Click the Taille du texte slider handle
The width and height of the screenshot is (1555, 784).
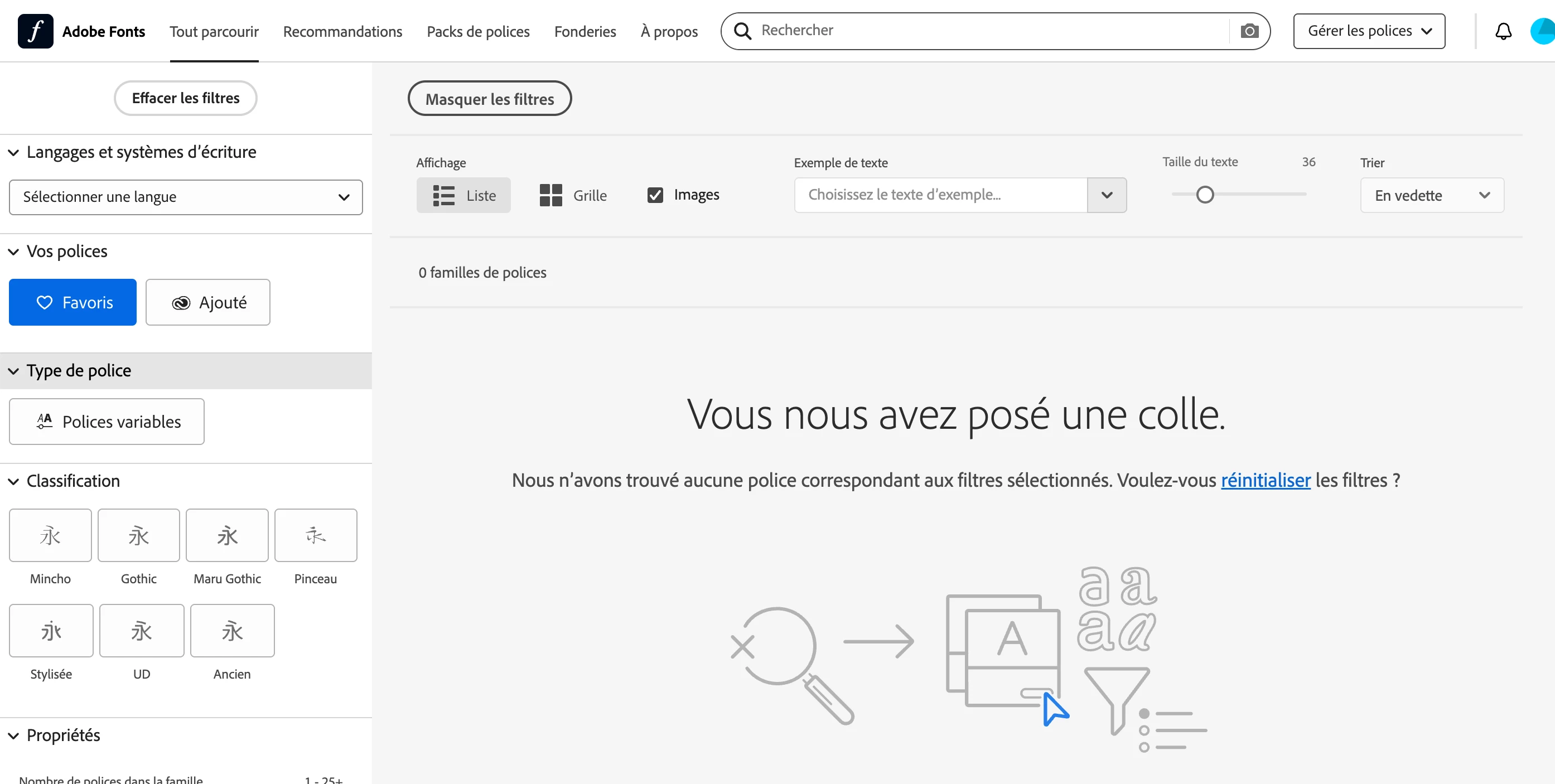coord(1204,195)
